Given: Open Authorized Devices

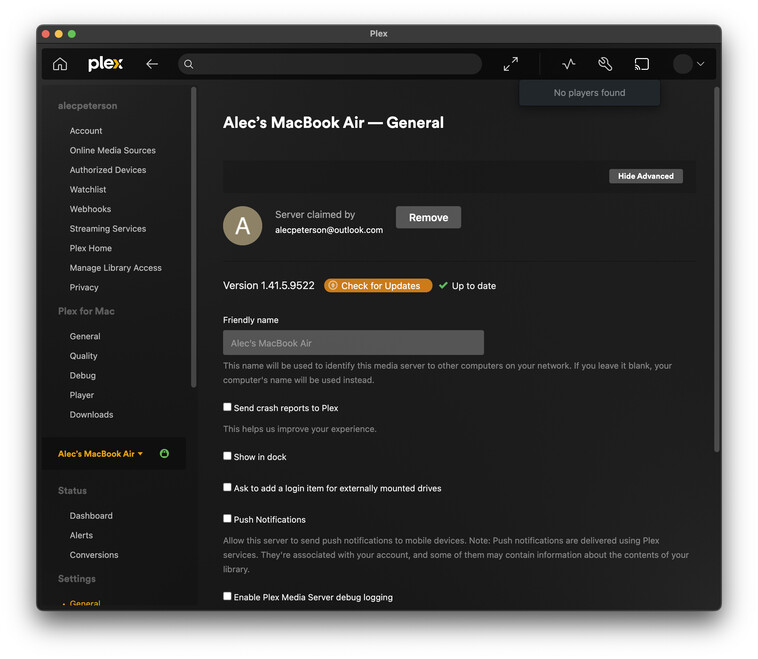Looking at the screenshot, I should click(108, 170).
